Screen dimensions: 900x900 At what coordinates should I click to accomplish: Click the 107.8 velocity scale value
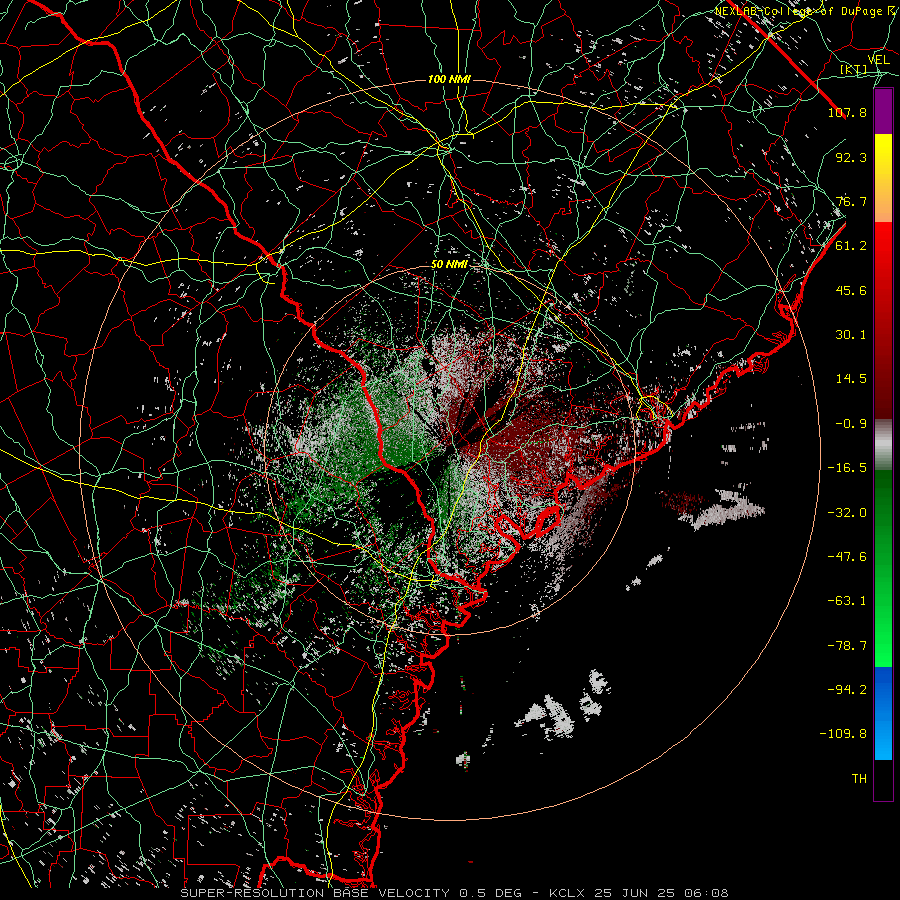(x=847, y=112)
